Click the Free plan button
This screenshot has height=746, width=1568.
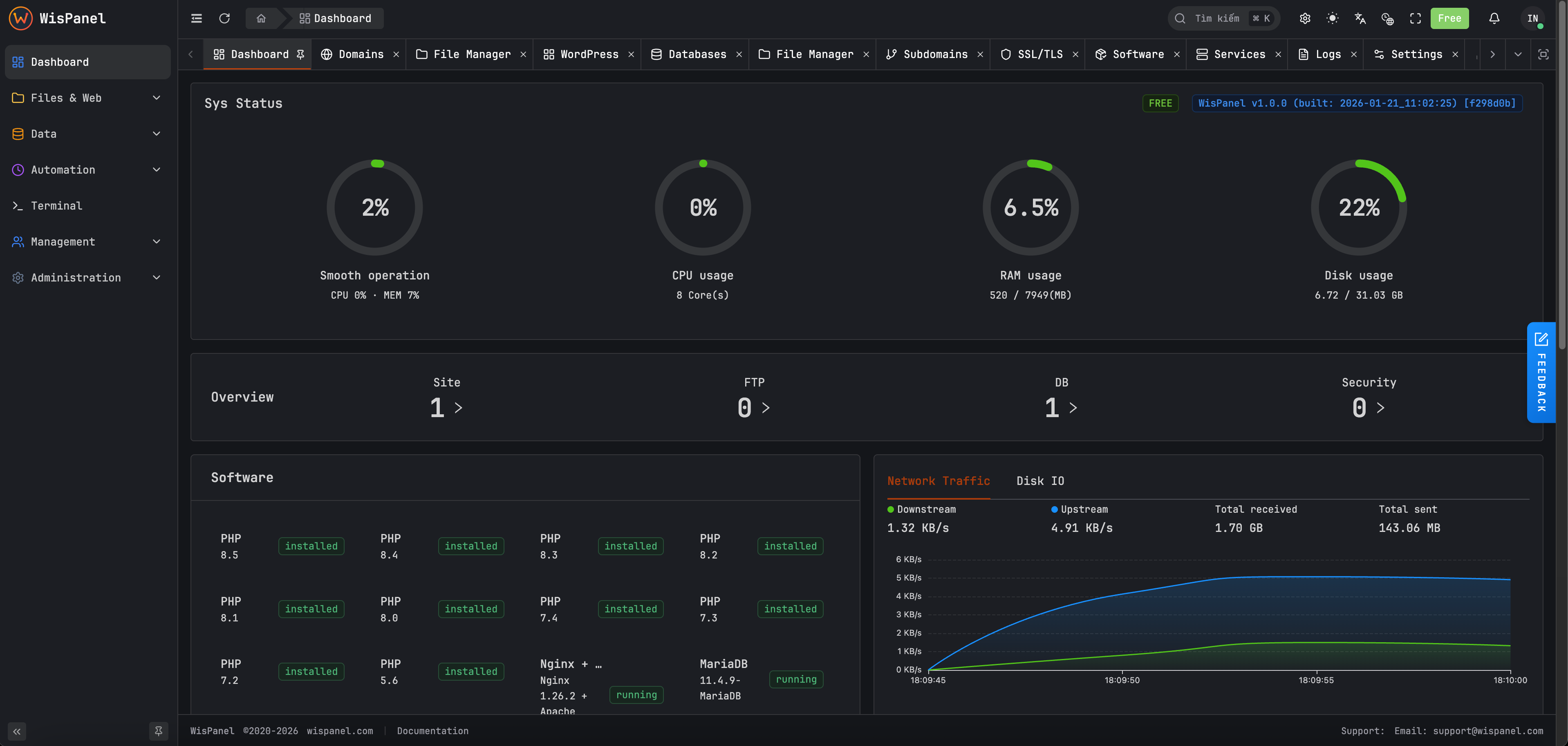point(1449,18)
